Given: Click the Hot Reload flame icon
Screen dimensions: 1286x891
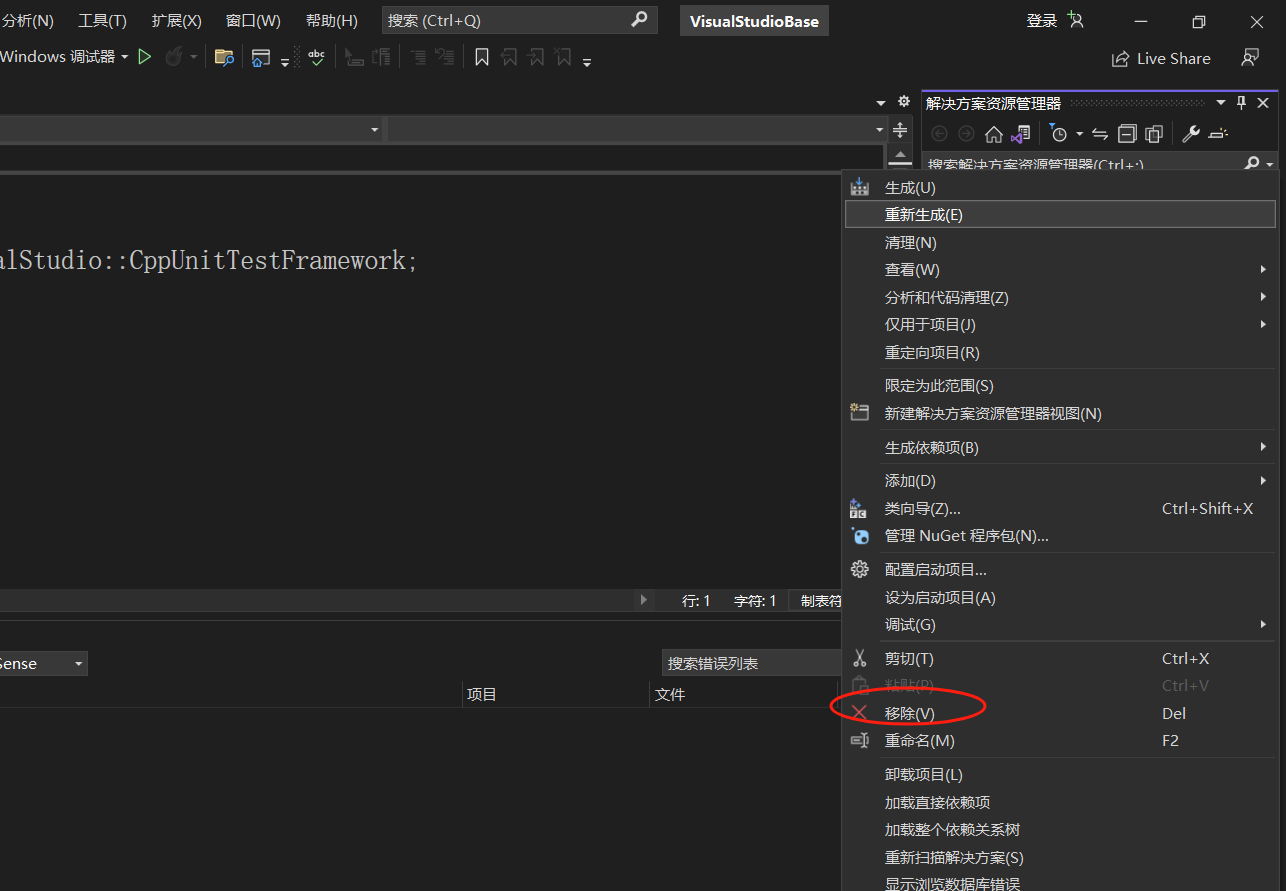Looking at the screenshot, I should coord(173,58).
